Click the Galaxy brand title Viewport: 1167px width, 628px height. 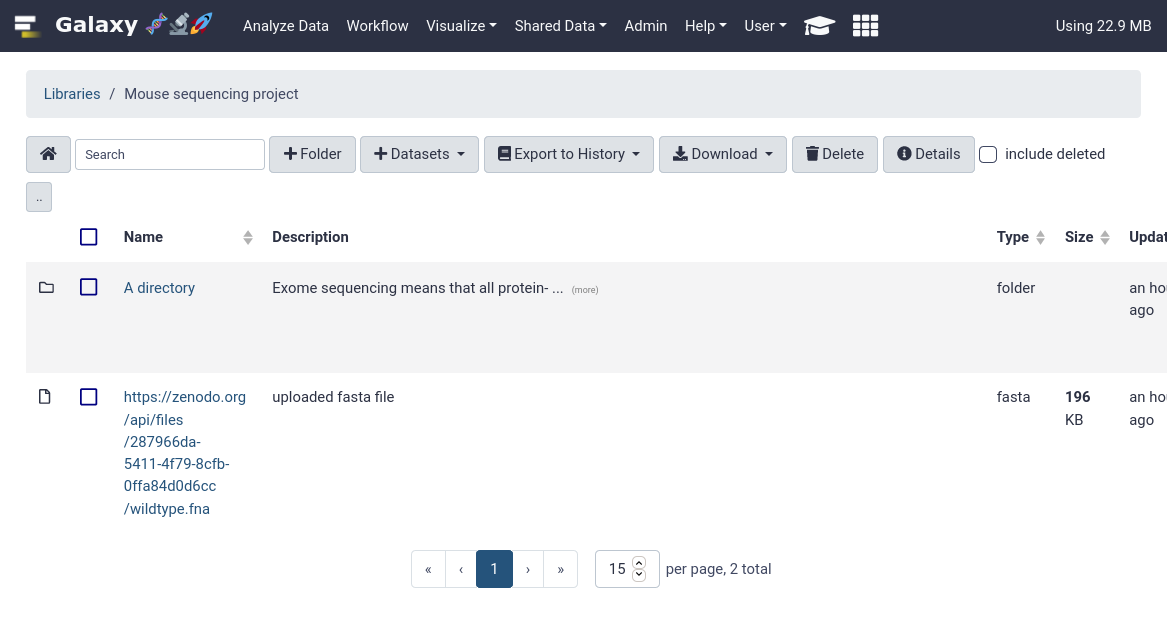point(96,25)
